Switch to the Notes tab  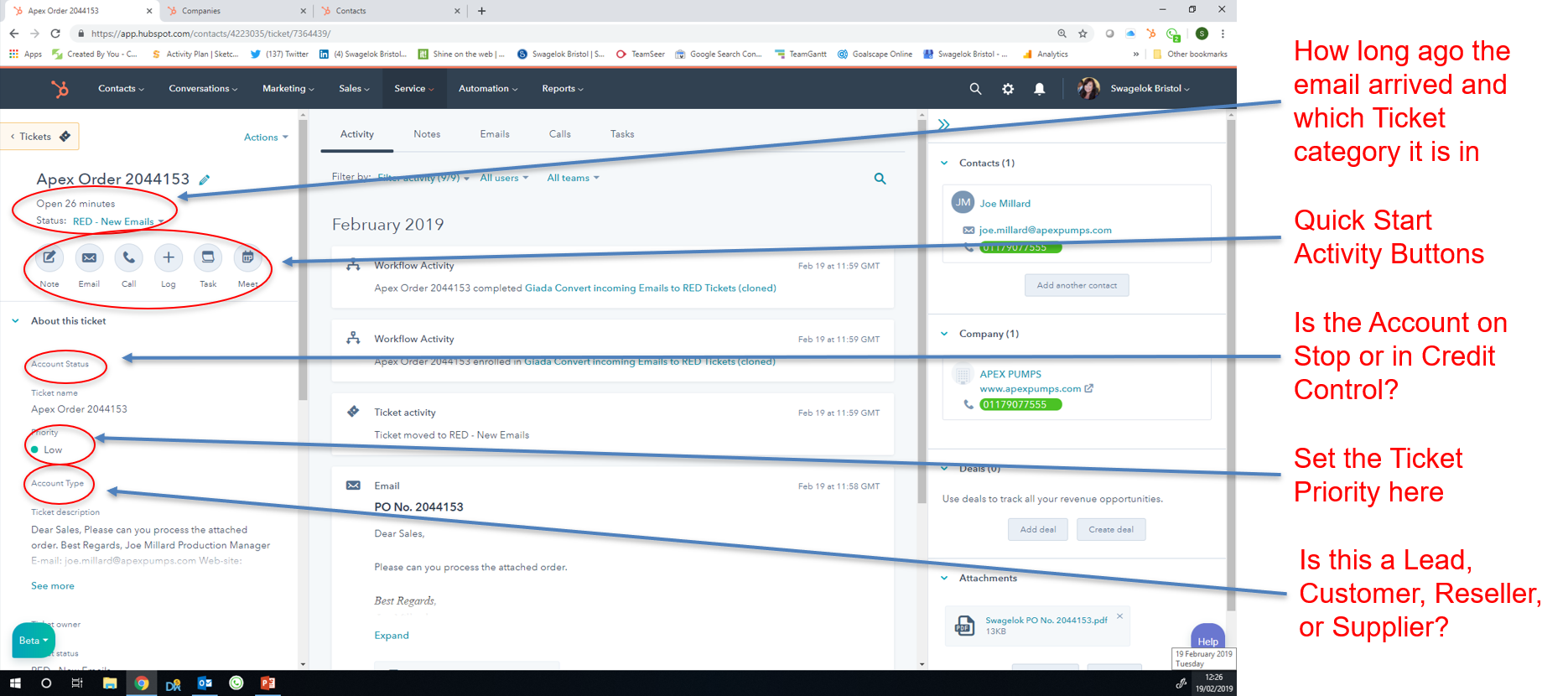(427, 134)
